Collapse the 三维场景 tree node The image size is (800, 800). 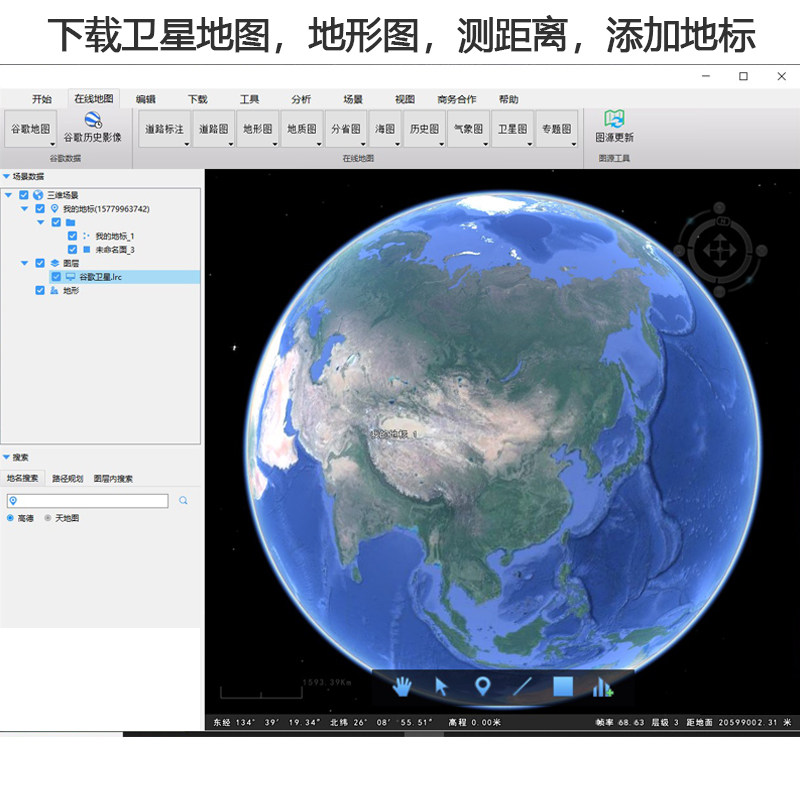9,195
